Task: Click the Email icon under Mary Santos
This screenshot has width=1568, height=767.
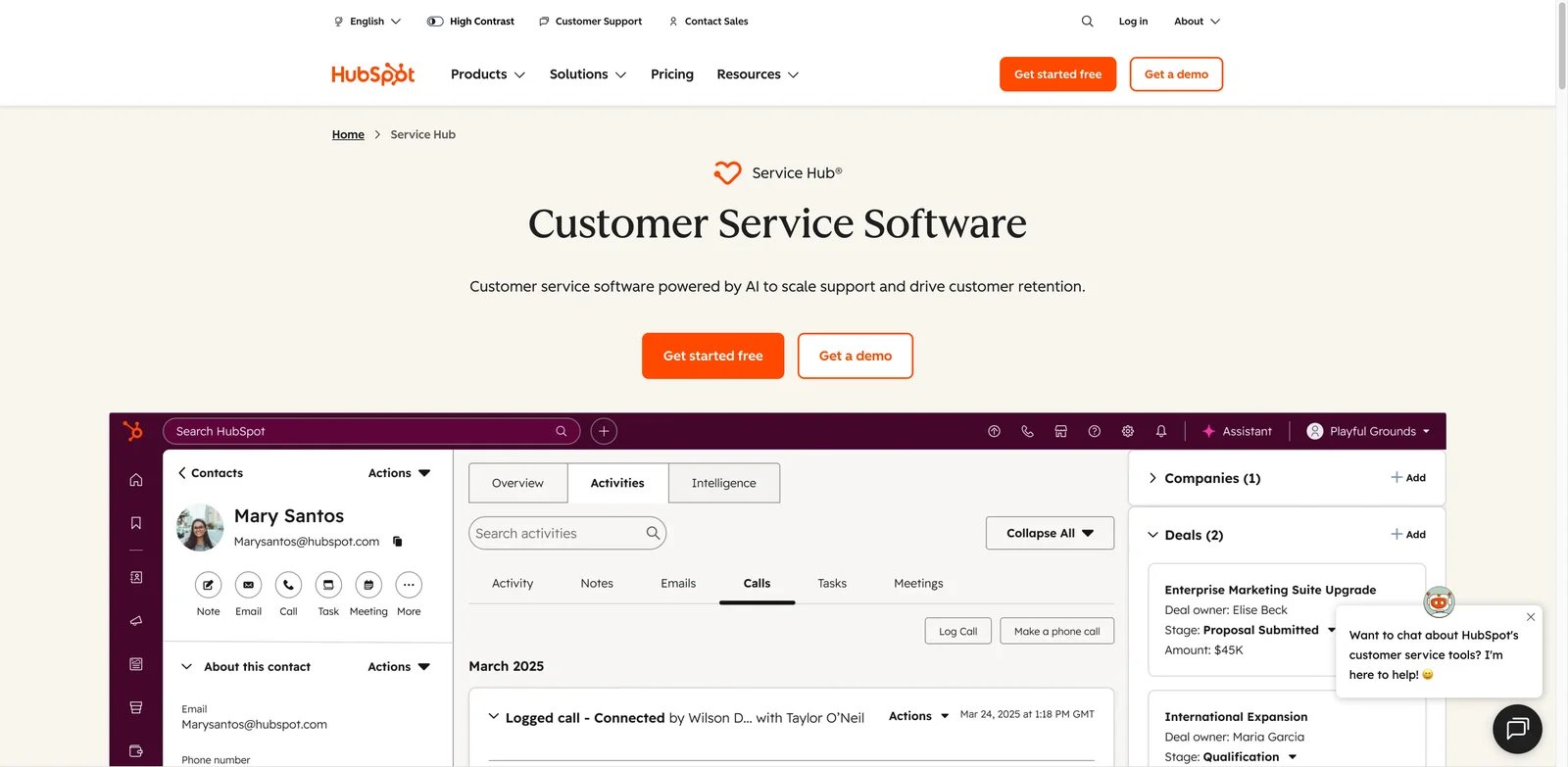Action: click(248, 585)
